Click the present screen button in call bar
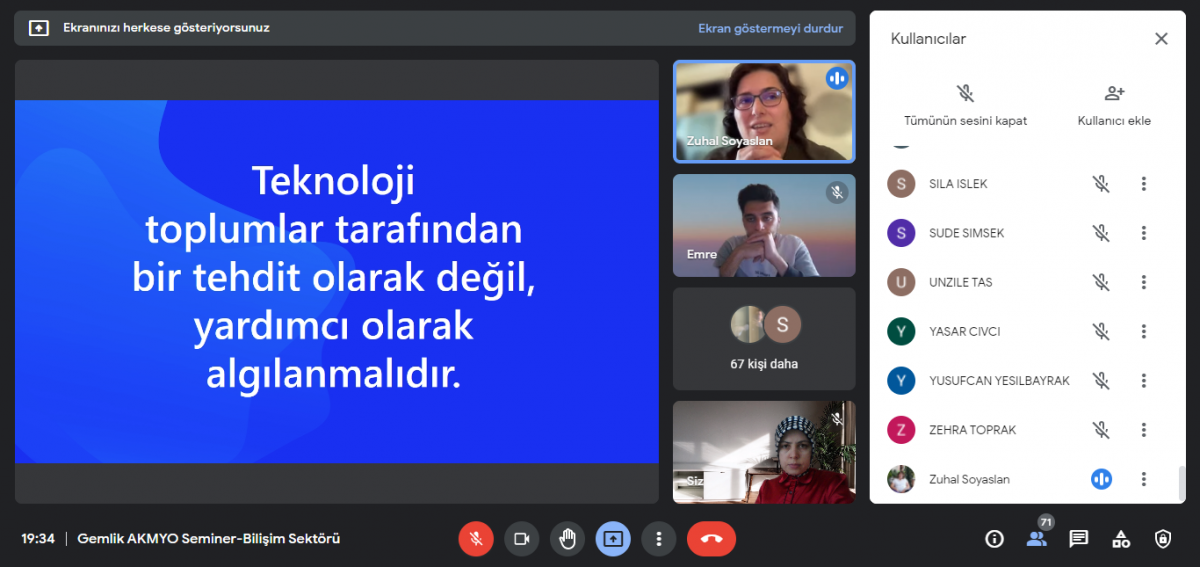 [613, 539]
